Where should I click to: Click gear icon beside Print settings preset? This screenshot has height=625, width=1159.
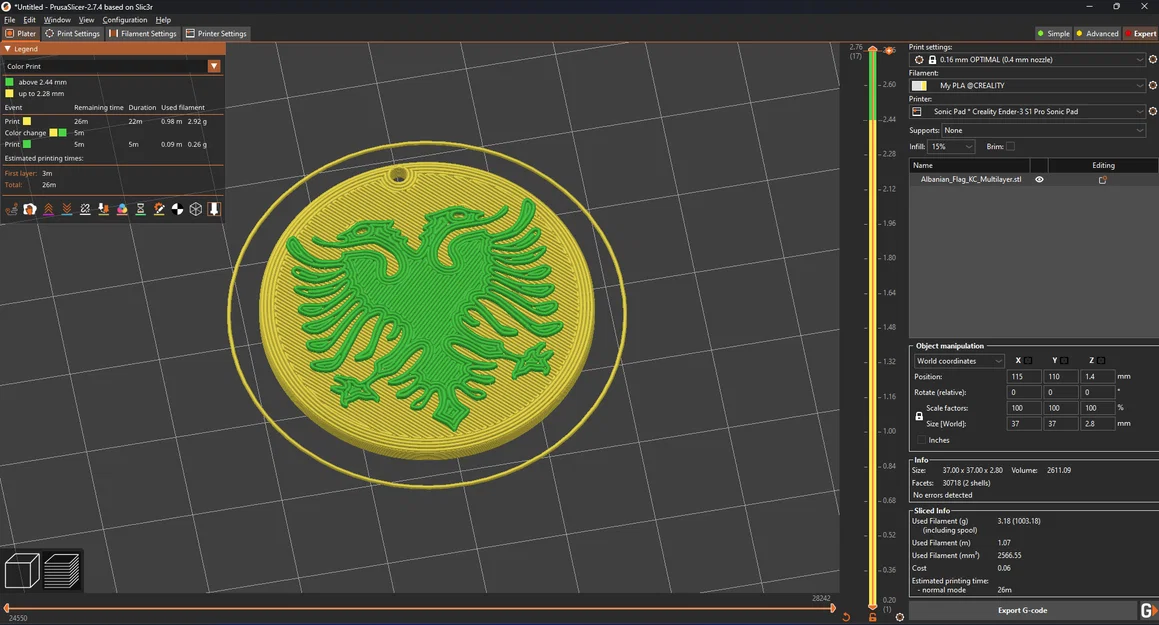(1152, 59)
